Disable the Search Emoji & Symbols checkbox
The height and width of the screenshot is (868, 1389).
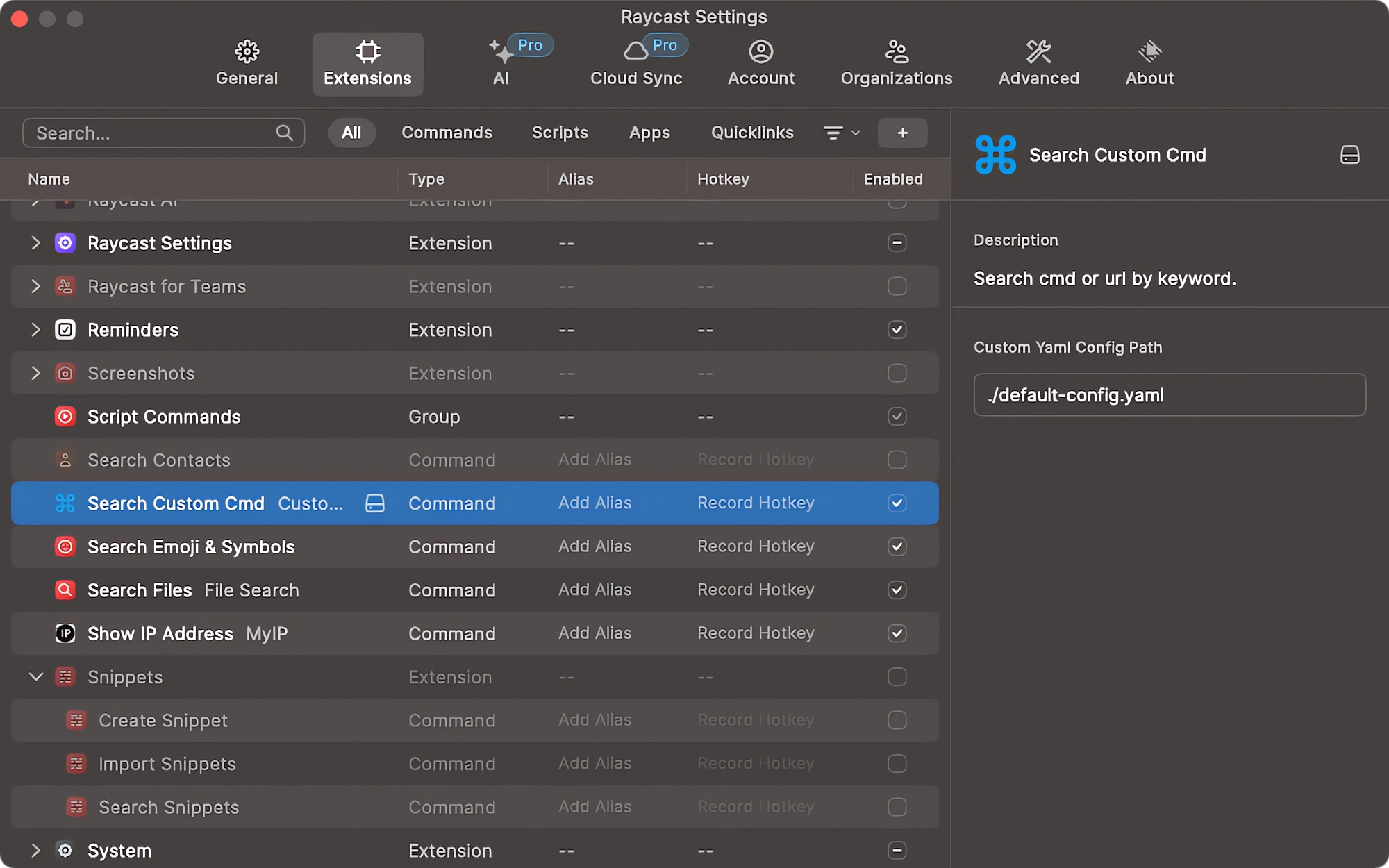tap(897, 546)
